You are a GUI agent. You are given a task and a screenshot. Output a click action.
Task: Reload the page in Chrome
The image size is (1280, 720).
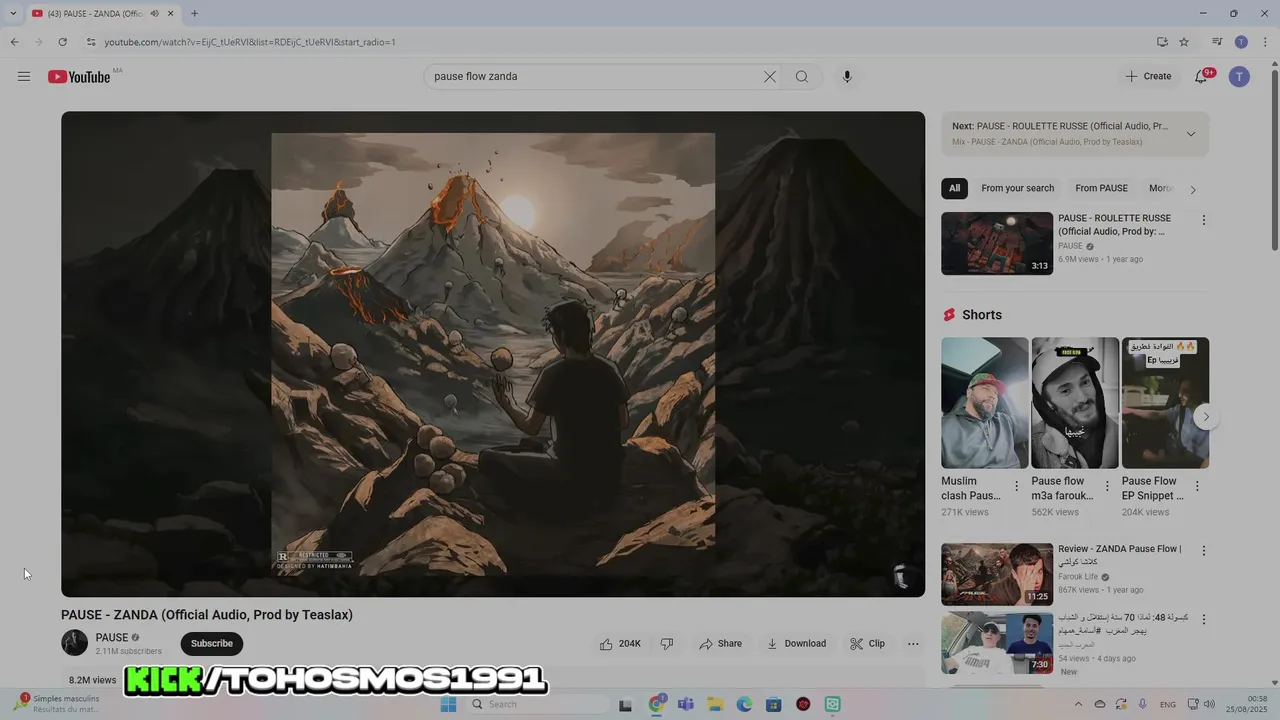(62, 42)
